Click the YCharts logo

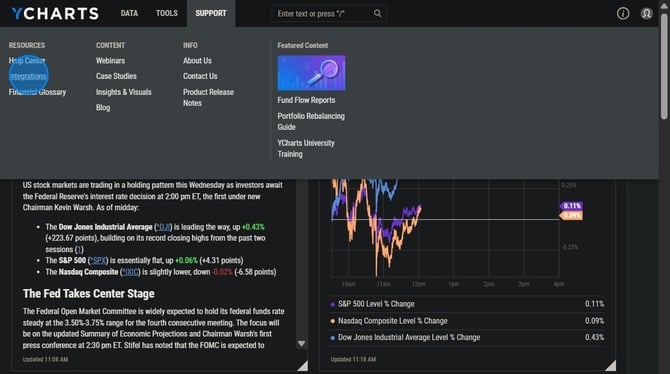[x=55, y=13]
